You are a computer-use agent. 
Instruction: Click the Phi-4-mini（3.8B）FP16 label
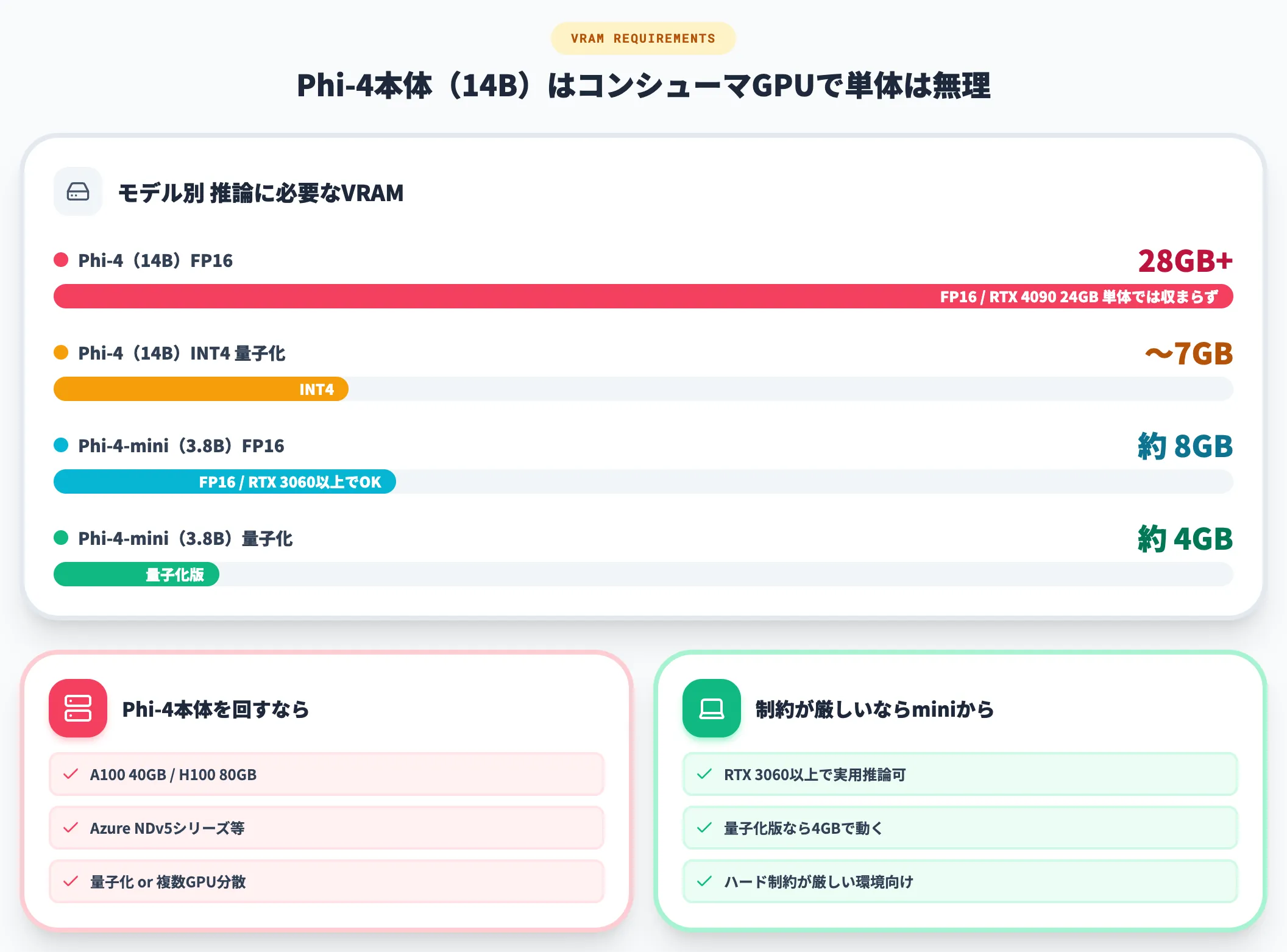(181, 446)
